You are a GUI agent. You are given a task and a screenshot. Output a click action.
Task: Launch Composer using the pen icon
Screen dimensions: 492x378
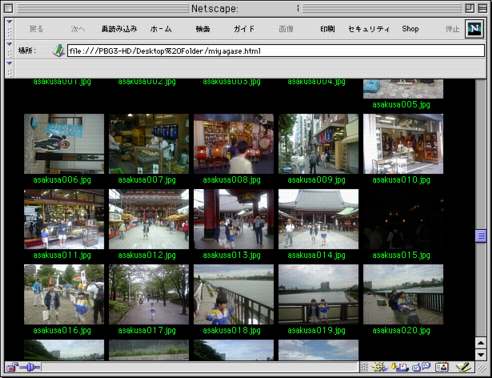(463, 368)
